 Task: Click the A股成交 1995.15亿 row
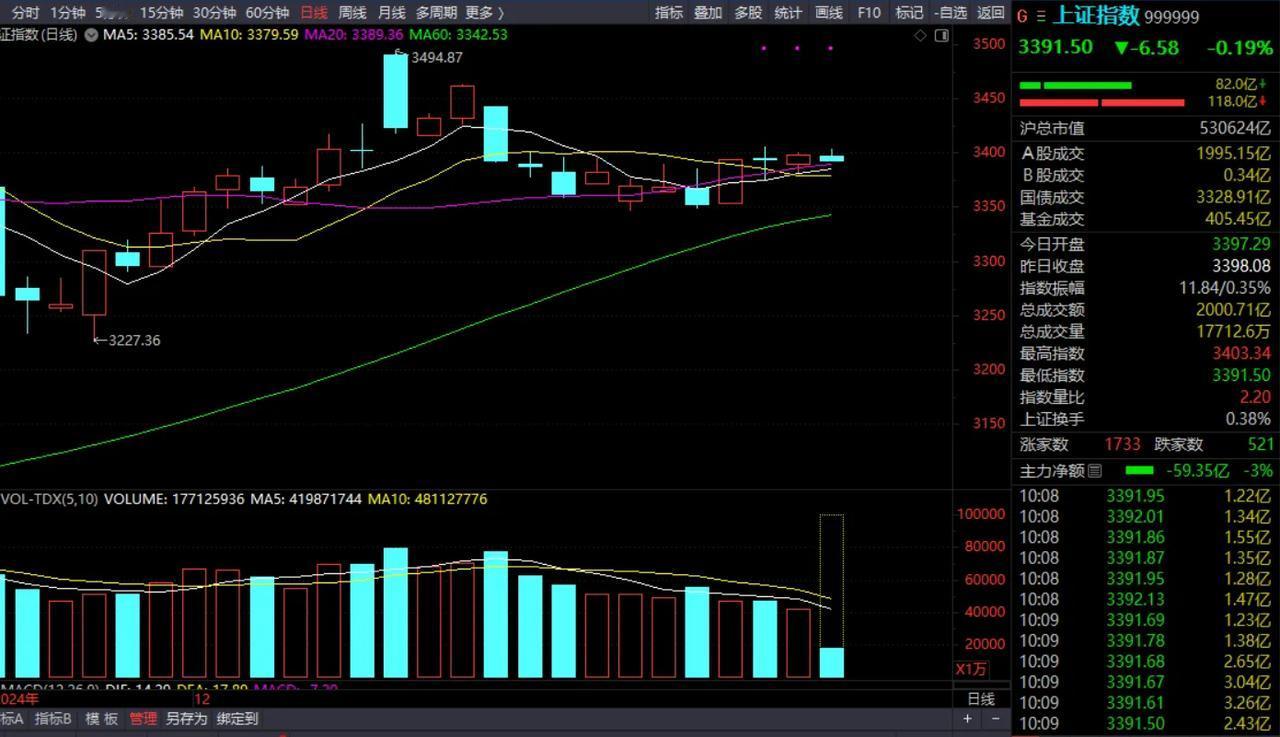(1146, 153)
